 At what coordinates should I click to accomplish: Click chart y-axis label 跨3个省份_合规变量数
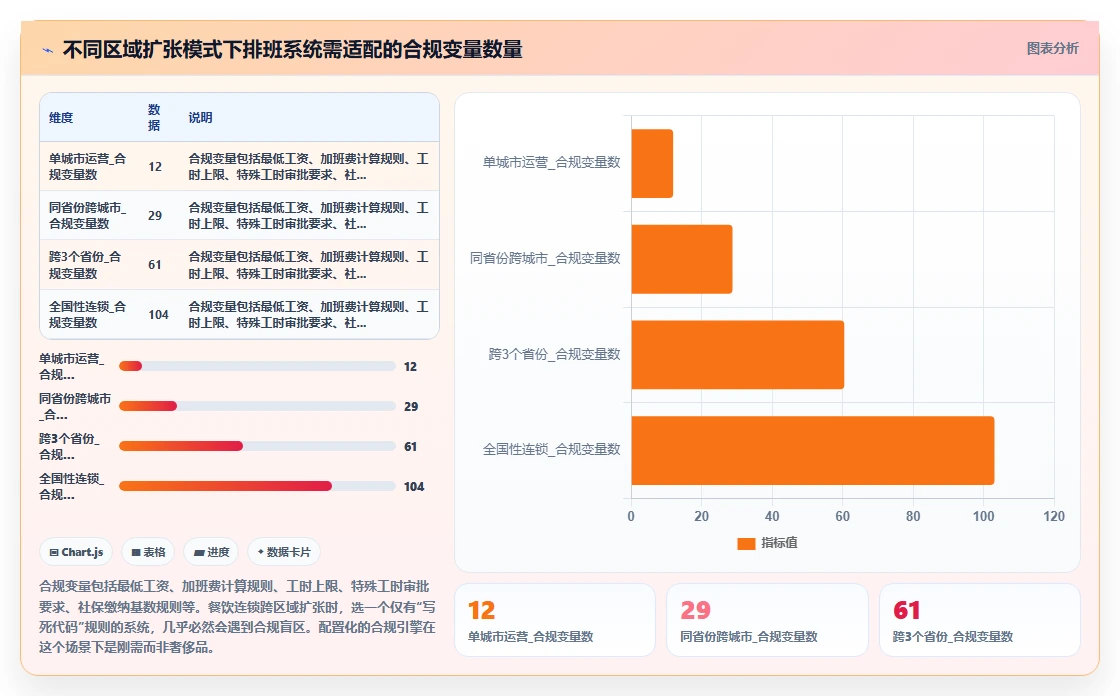point(554,354)
